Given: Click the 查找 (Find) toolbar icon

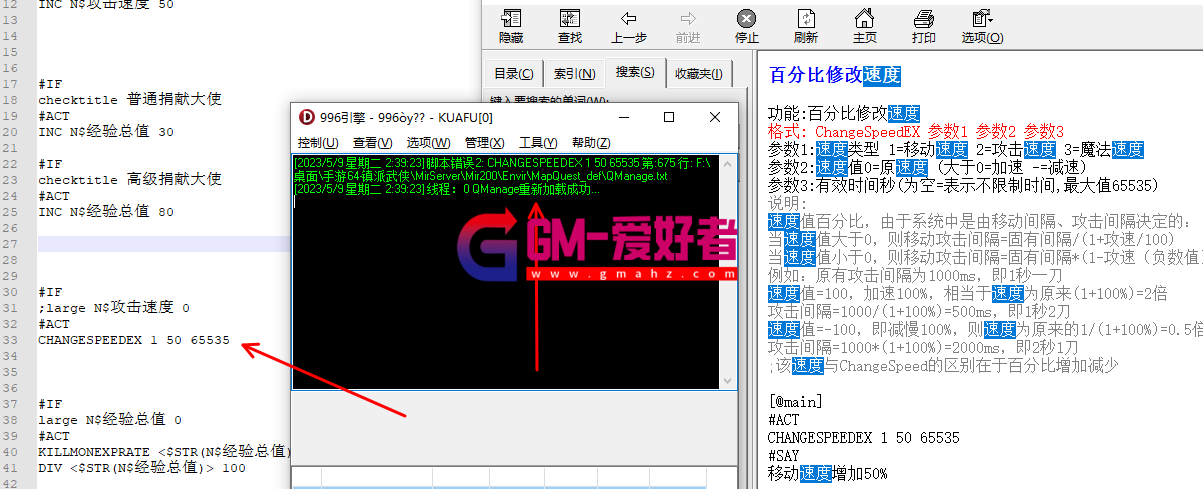Looking at the screenshot, I should click(x=569, y=26).
